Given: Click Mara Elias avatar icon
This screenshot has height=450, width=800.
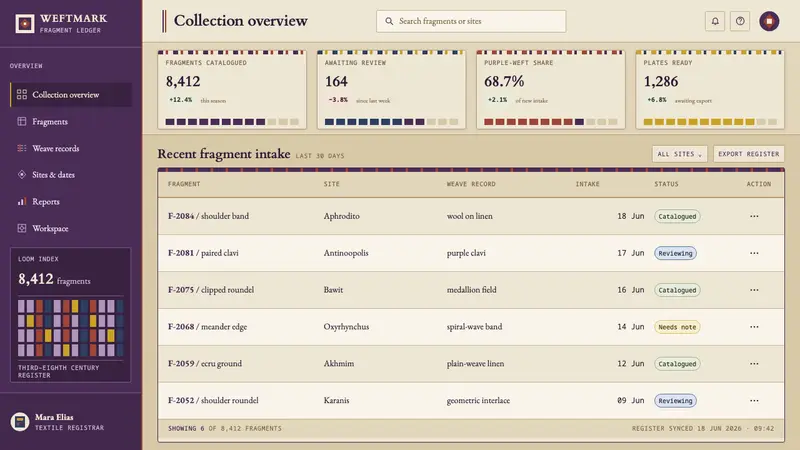Looking at the screenshot, I should click(20, 422).
